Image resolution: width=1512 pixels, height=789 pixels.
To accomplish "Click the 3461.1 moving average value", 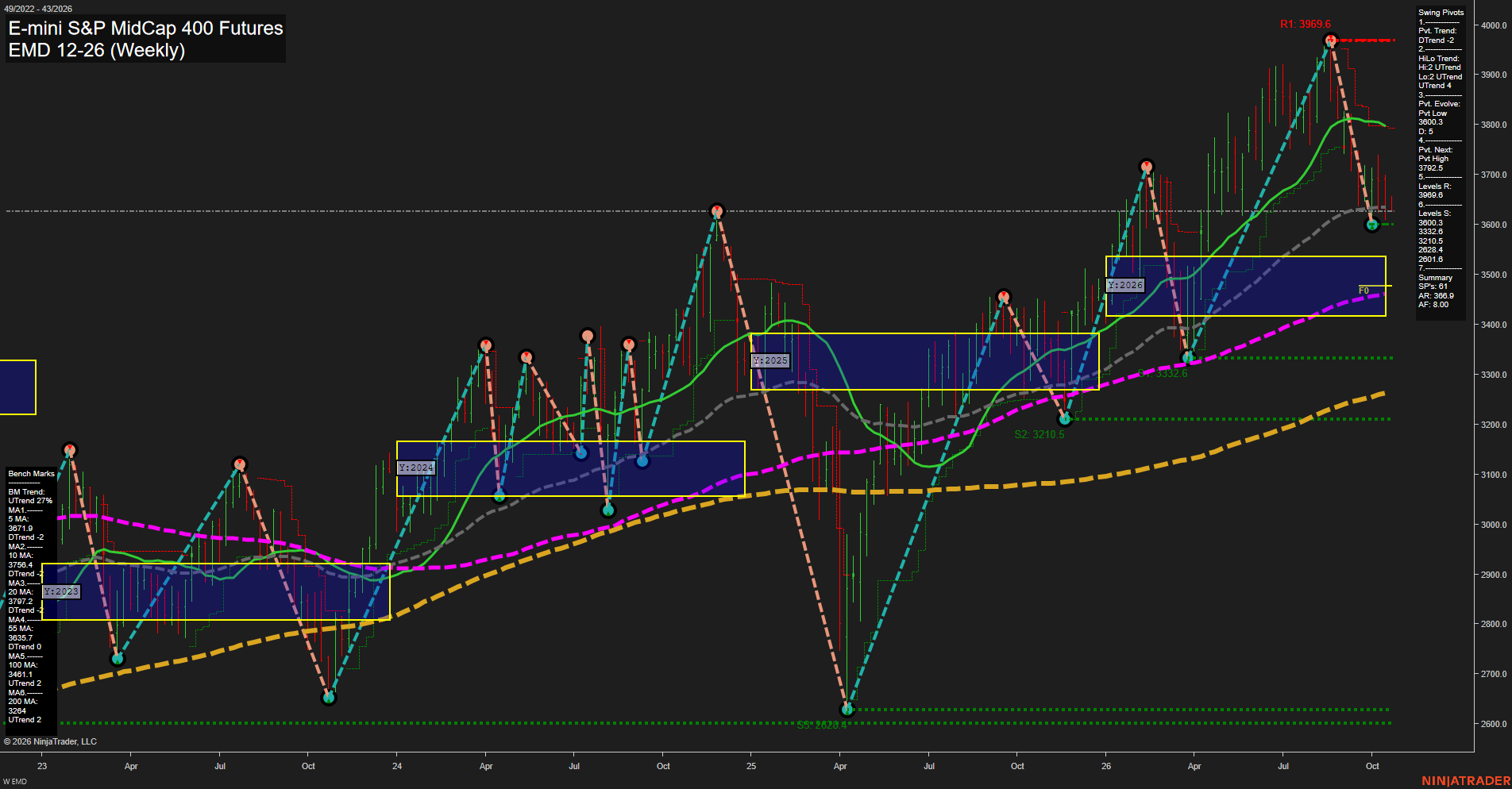I will point(21,675).
